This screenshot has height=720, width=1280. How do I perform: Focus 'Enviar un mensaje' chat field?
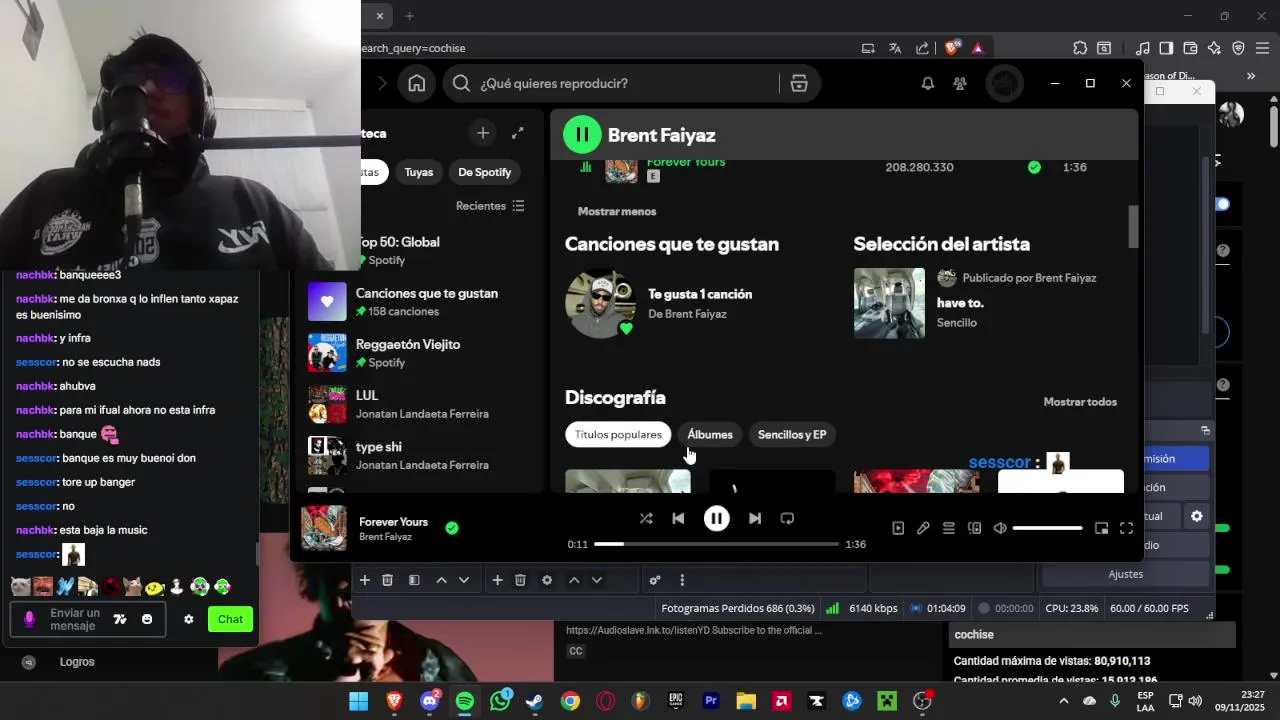click(x=75, y=619)
